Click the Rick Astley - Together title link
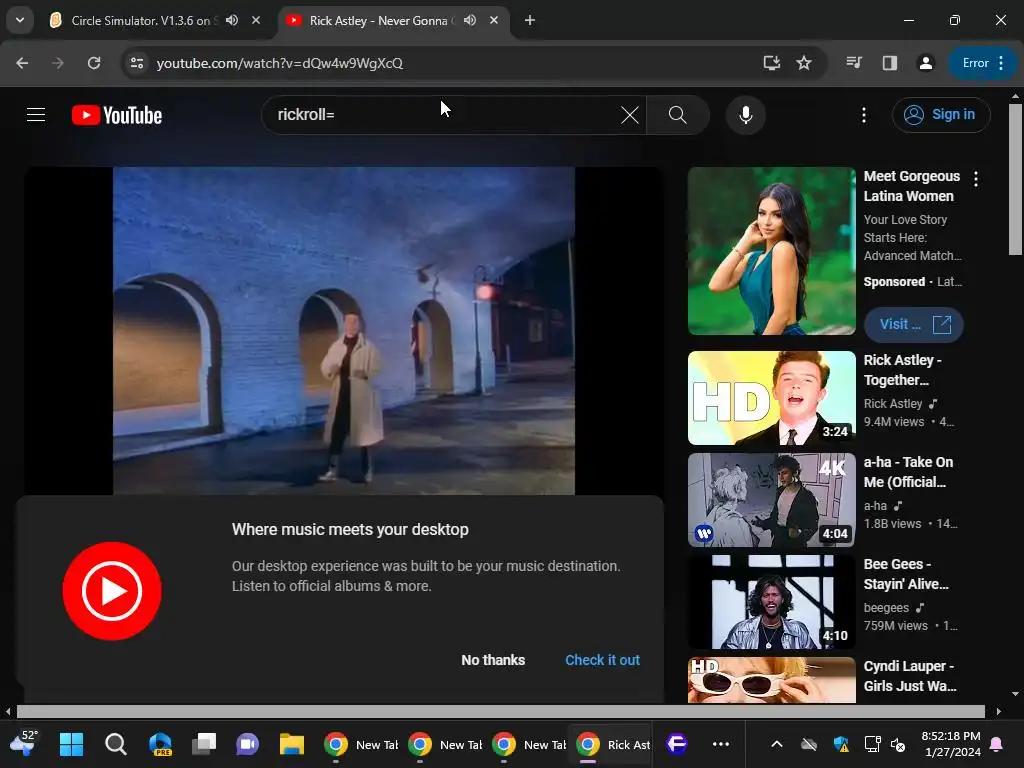This screenshot has width=1024, height=768. (x=903, y=370)
